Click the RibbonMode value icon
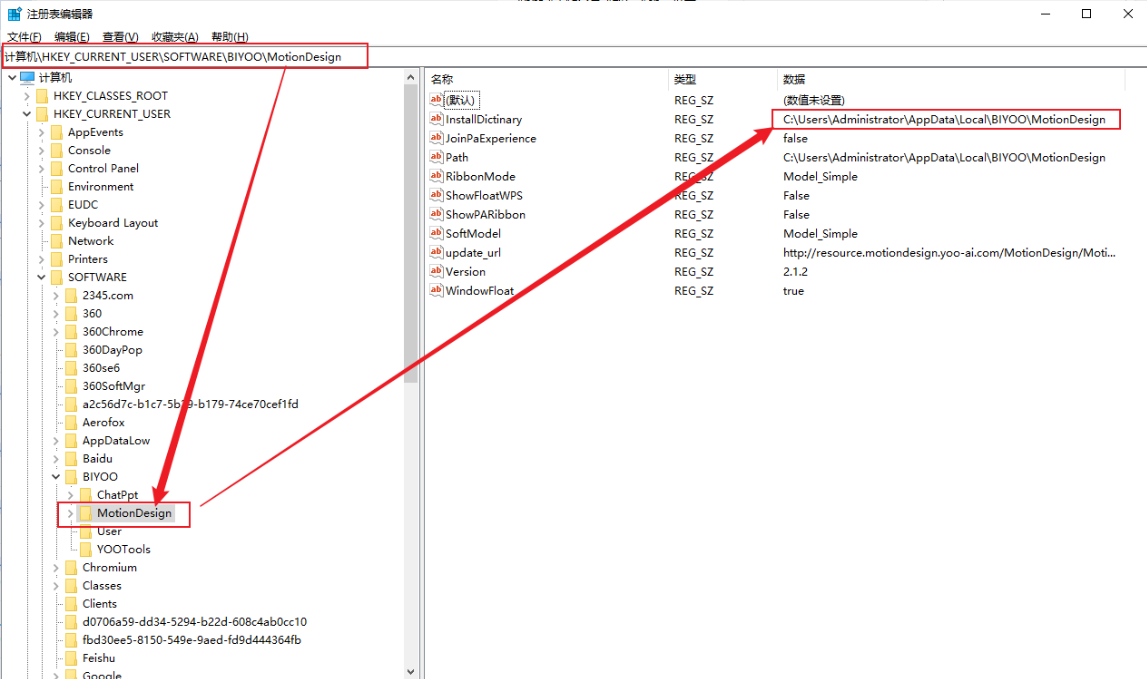The image size is (1147, 679). point(436,176)
